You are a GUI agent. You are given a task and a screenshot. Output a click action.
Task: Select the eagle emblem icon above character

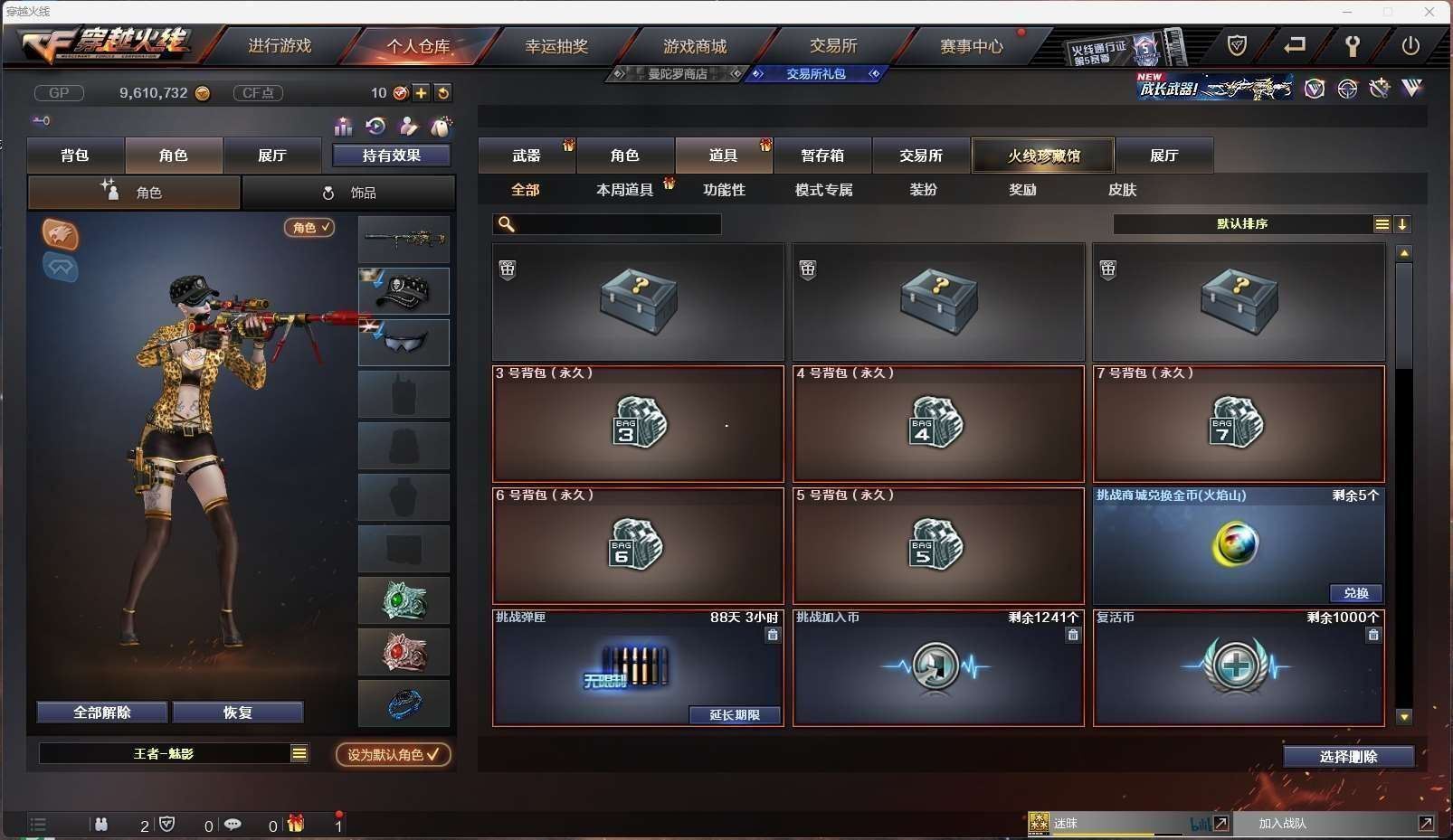point(61,234)
